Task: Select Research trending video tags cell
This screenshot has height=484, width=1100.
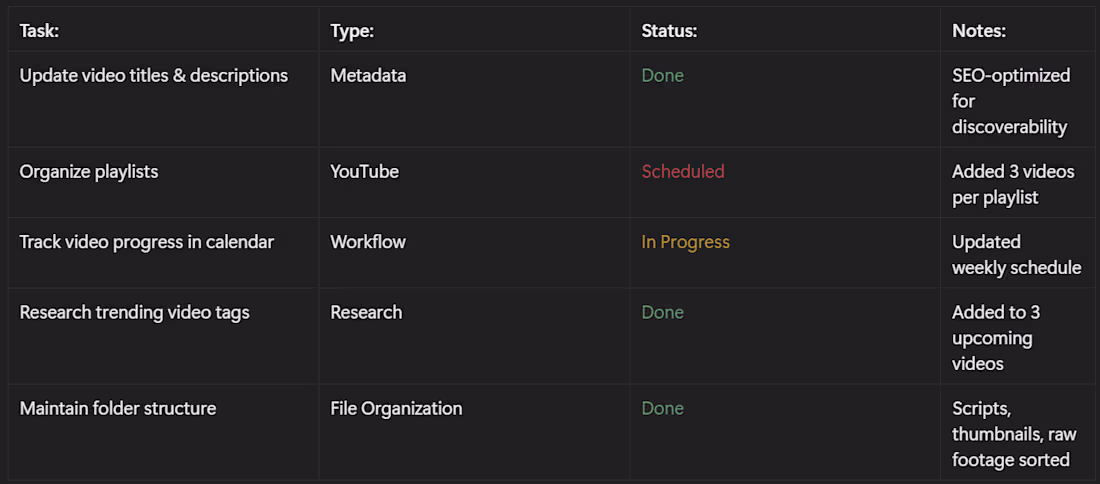Action: (135, 312)
